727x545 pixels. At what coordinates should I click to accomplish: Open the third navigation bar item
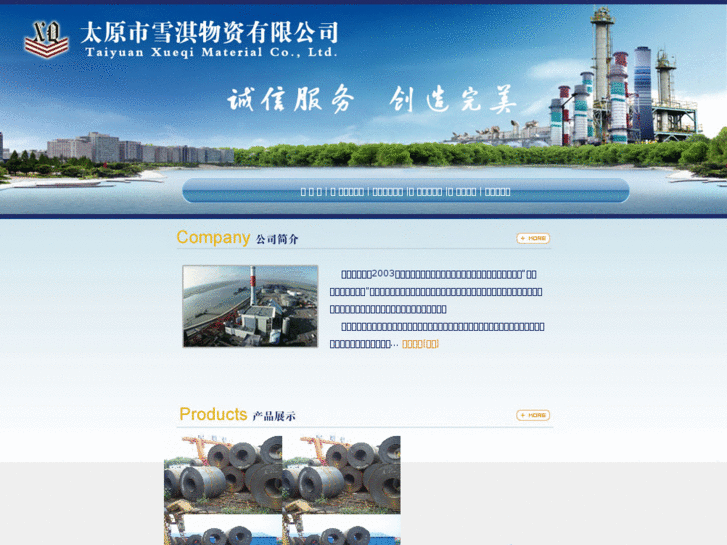(x=388, y=192)
